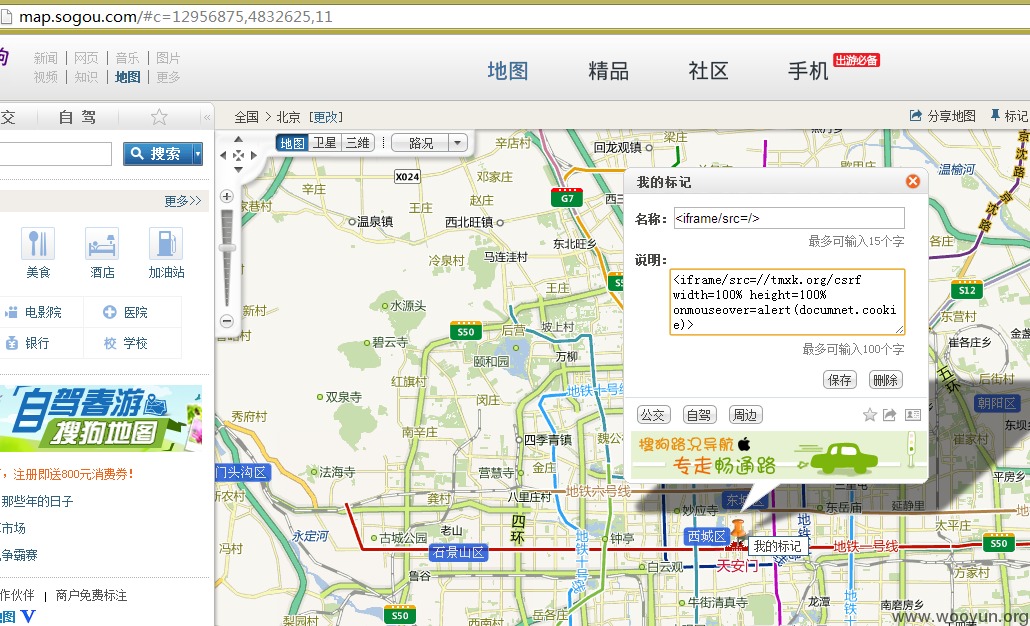Open the 自驾春游 搜狗地图 banner
Viewport: 1030px width, 626px height.
100,419
